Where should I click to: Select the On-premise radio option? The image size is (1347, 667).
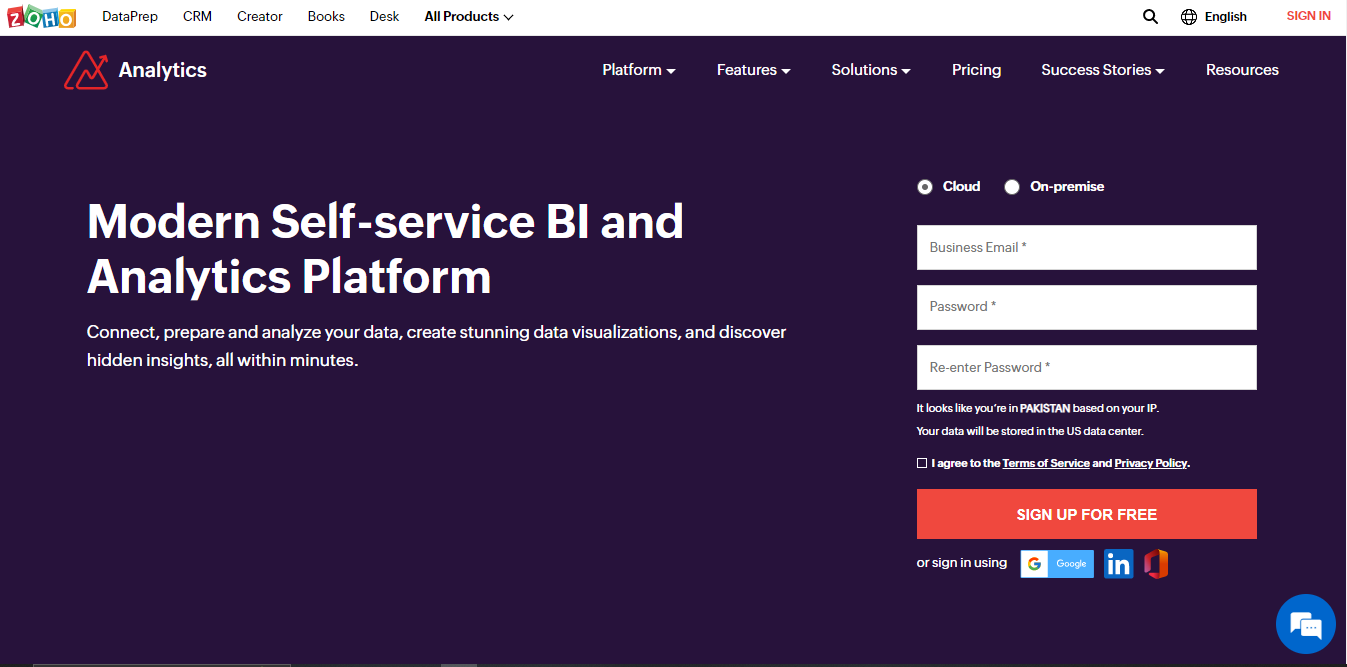(x=1012, y=187)
